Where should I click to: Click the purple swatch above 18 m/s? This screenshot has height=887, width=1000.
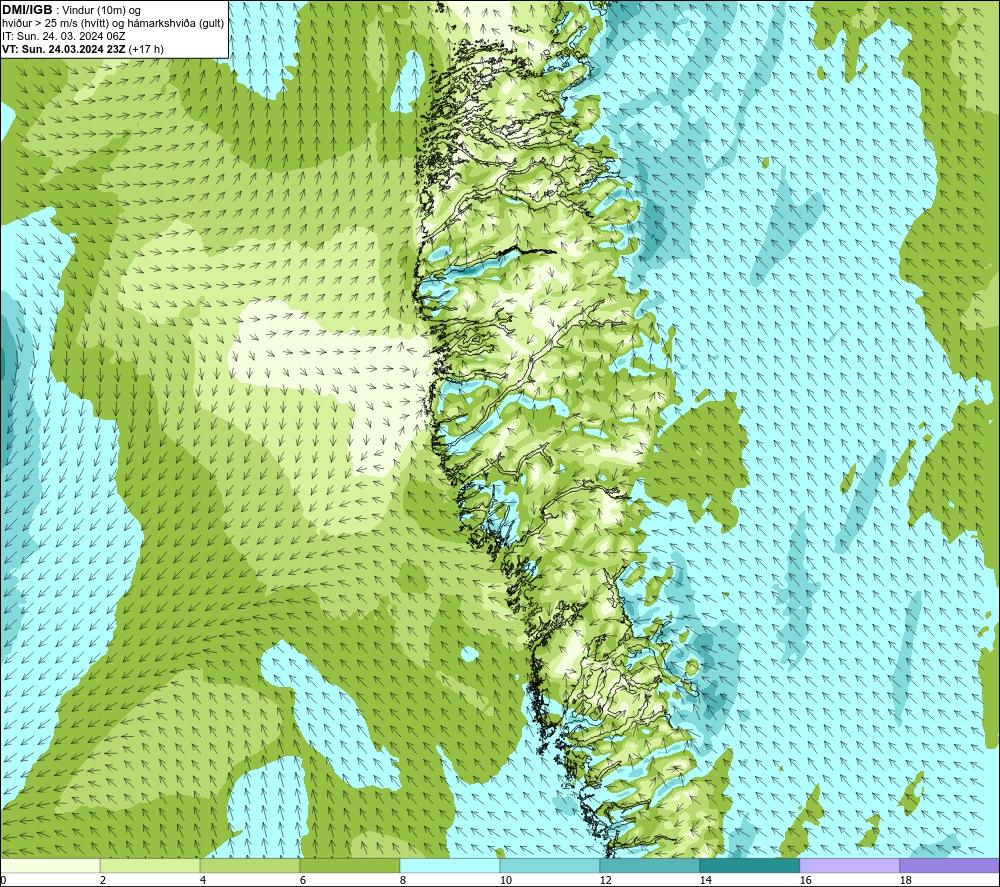pos(949,865)
